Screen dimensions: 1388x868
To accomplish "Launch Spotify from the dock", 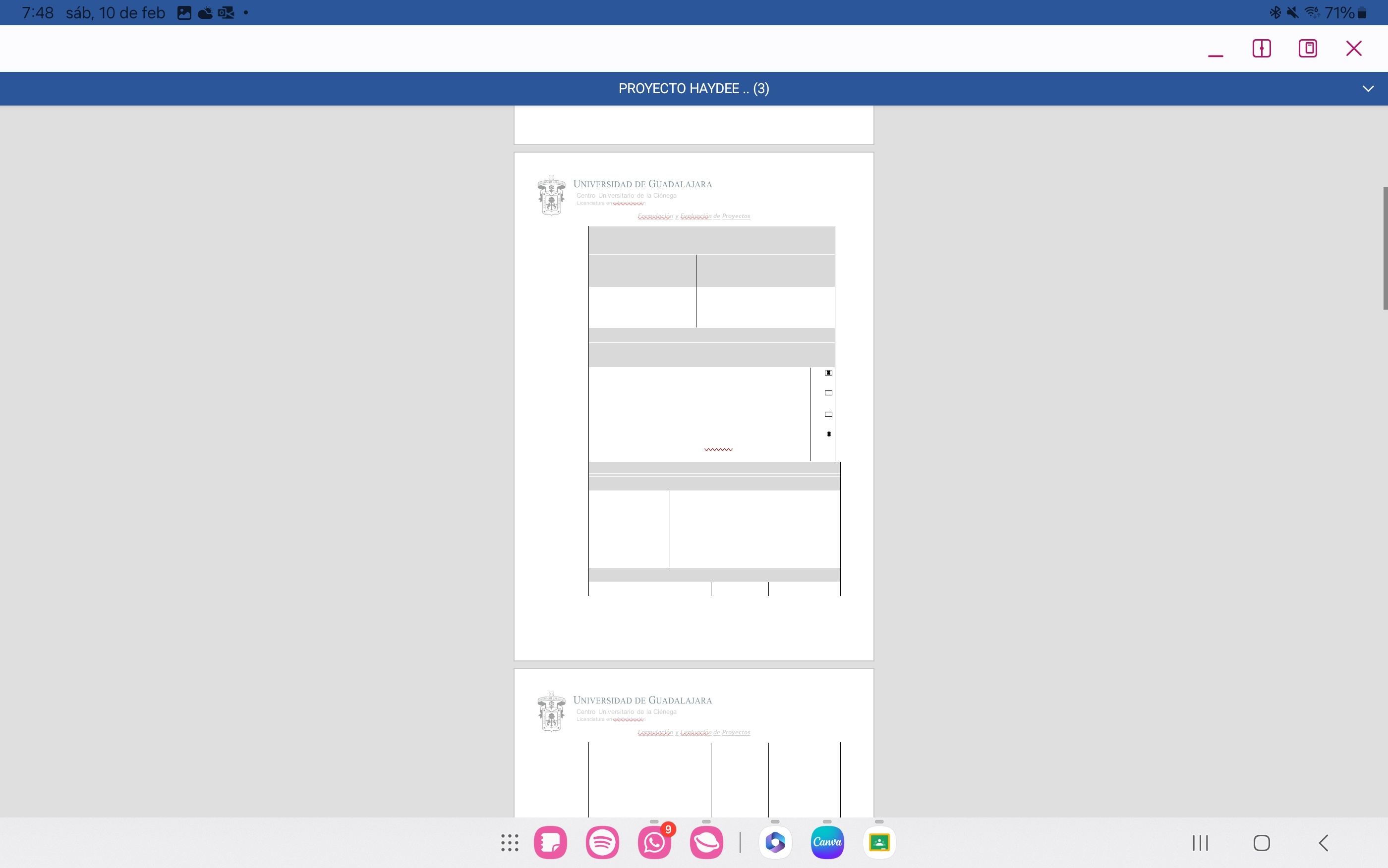I will pyautogui.click(x=602, y=842).
